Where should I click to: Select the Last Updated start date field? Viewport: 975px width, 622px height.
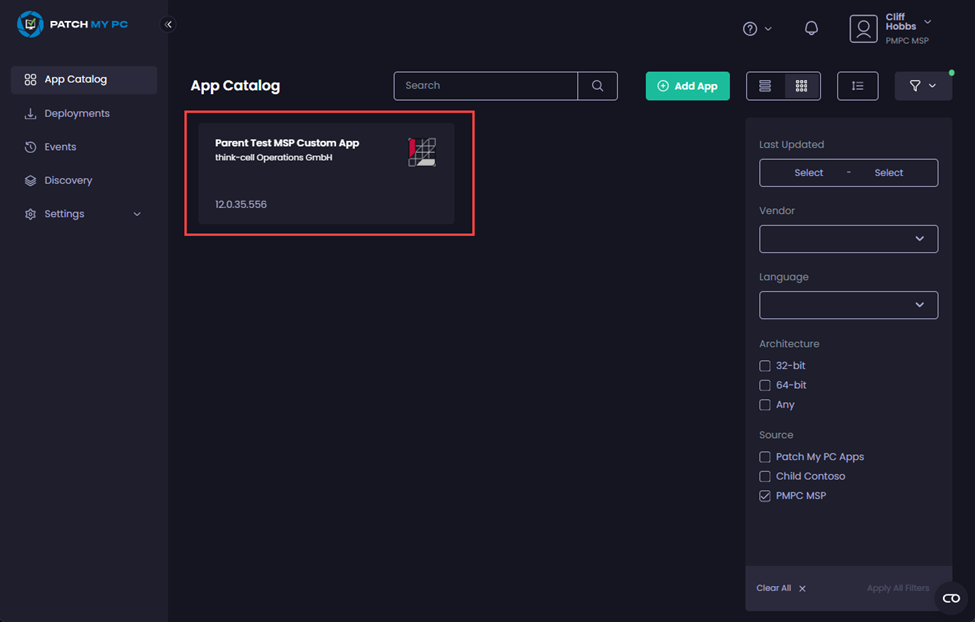[x=808, y=172]
